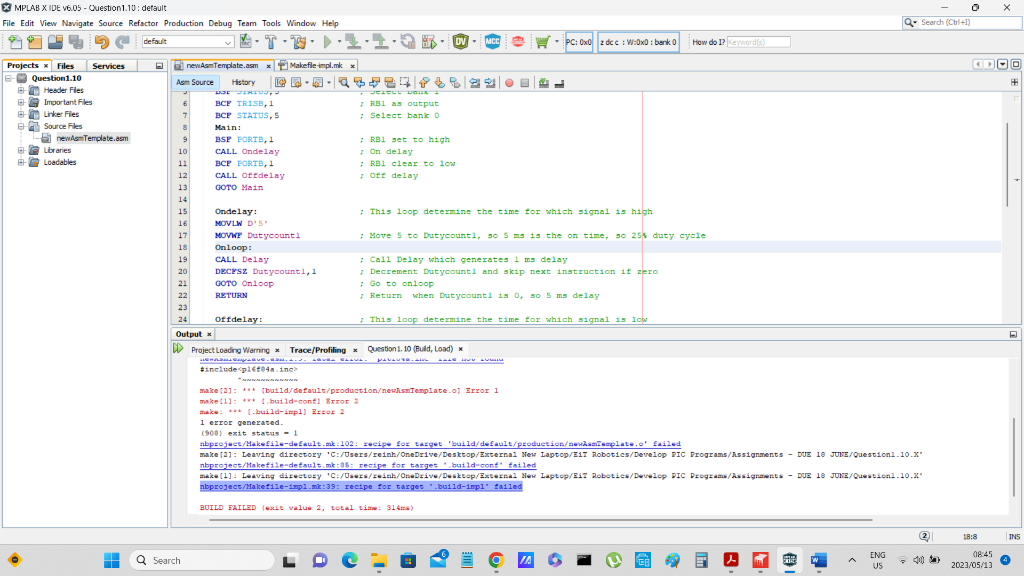Screen dimensions: 1024x576
Task: Click the green Run Project play icon
Action: pyautogui.click(x=326, y=42)
